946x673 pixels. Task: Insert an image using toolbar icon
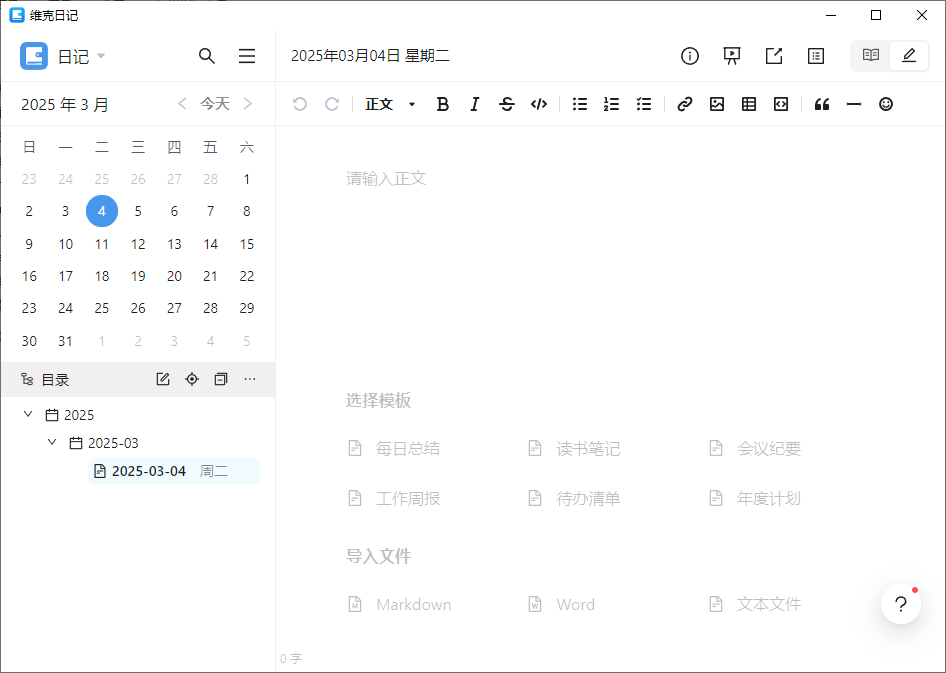point(717,104)
